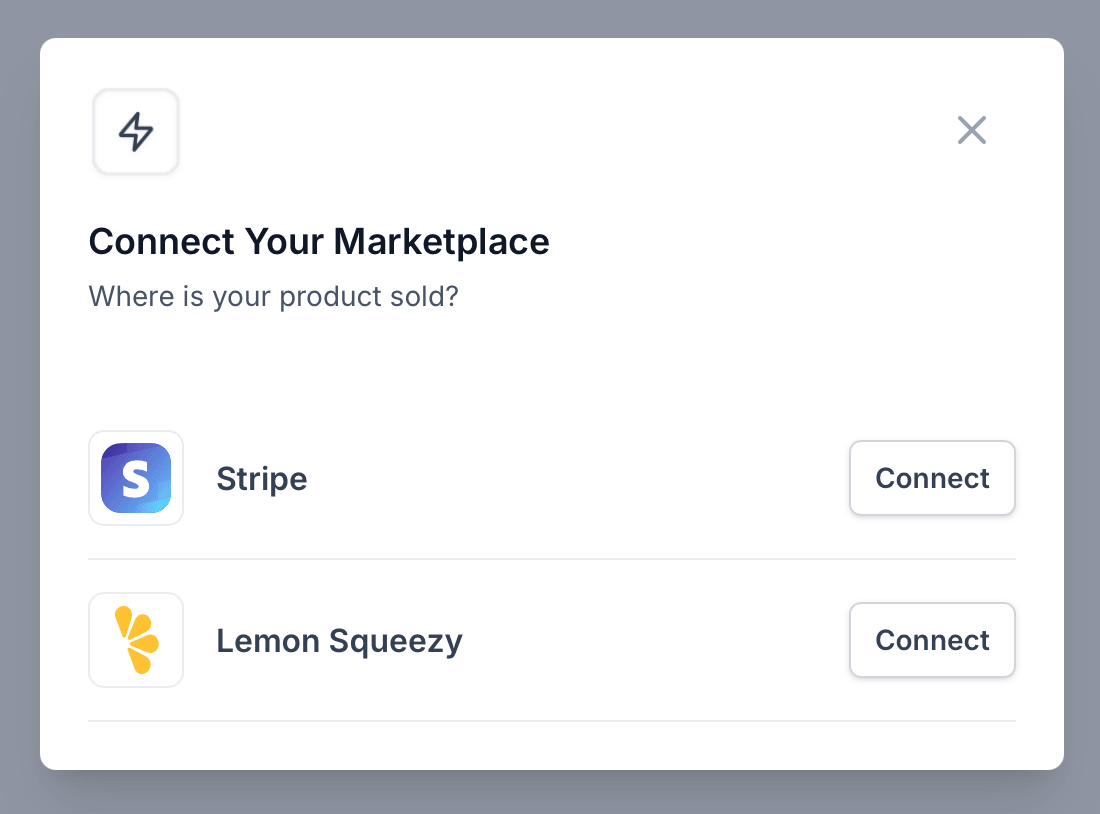Dismiss the Connect Your Marketplace dialog

pyautogui.click(x=971, y=130)
